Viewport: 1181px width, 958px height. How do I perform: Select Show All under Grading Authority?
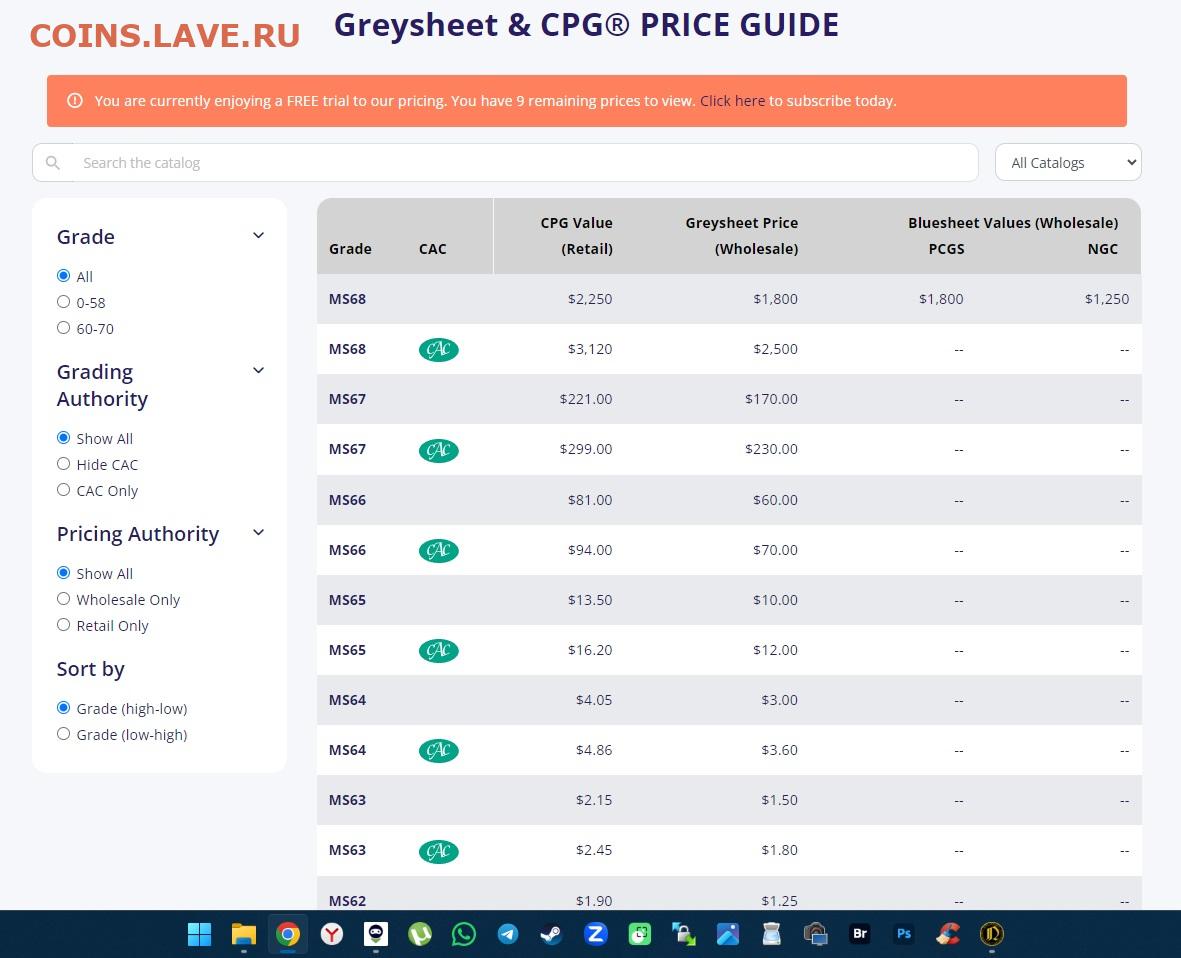click(x=63, y=438)
